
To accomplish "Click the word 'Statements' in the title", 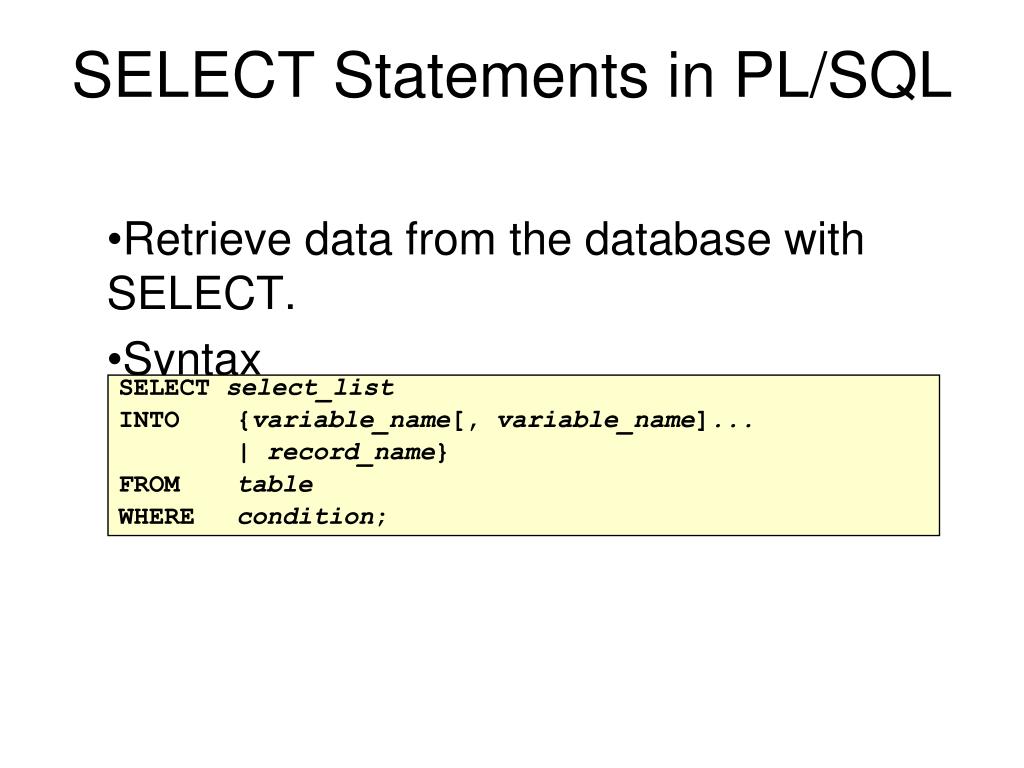I will [489, 76].
